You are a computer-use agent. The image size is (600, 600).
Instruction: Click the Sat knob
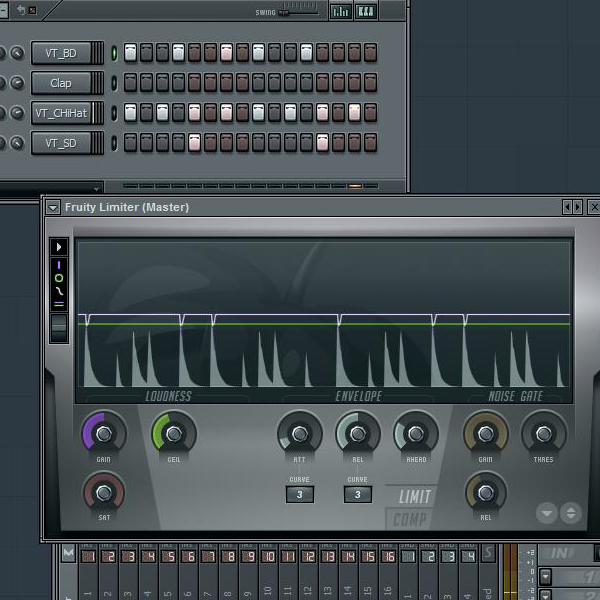(104, 493)
